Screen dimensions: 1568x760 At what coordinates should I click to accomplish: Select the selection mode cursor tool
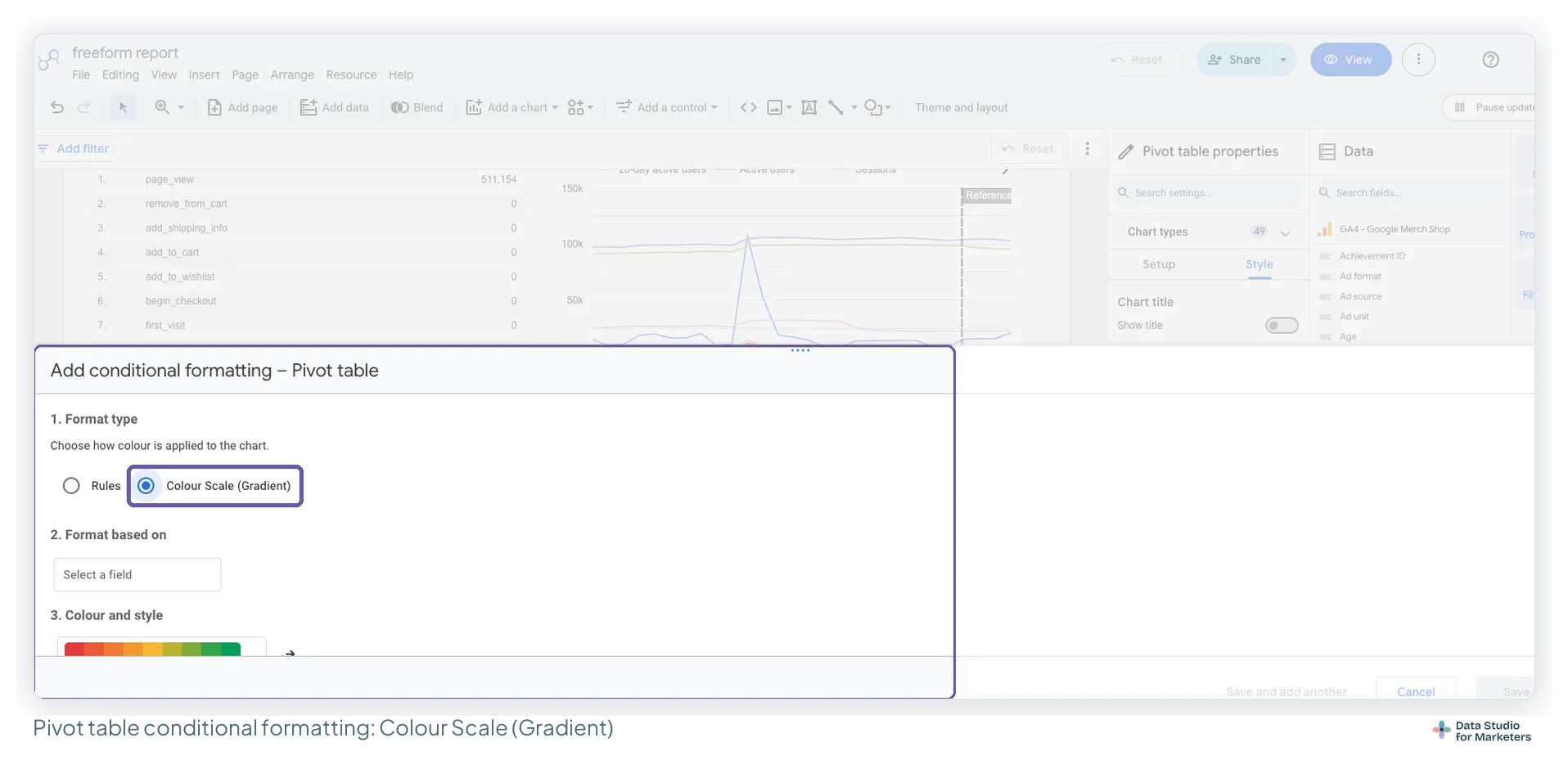(x=123, y=107)
